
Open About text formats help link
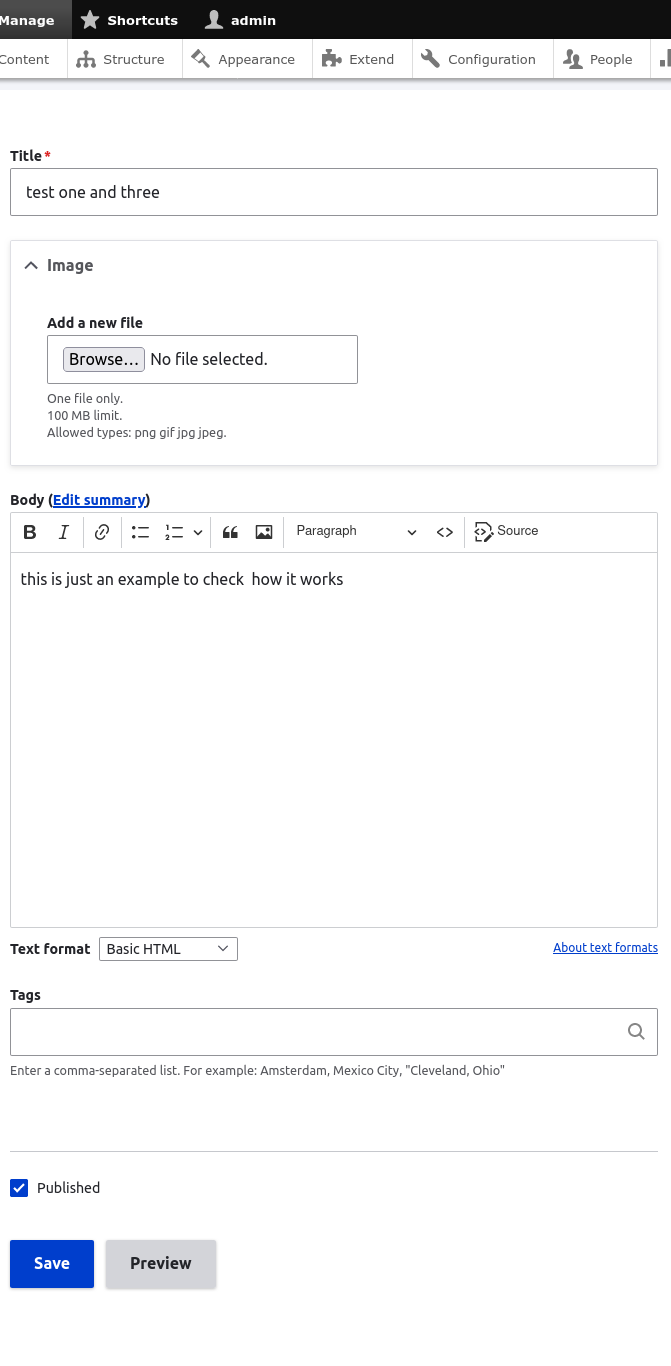tap(605, 947)
